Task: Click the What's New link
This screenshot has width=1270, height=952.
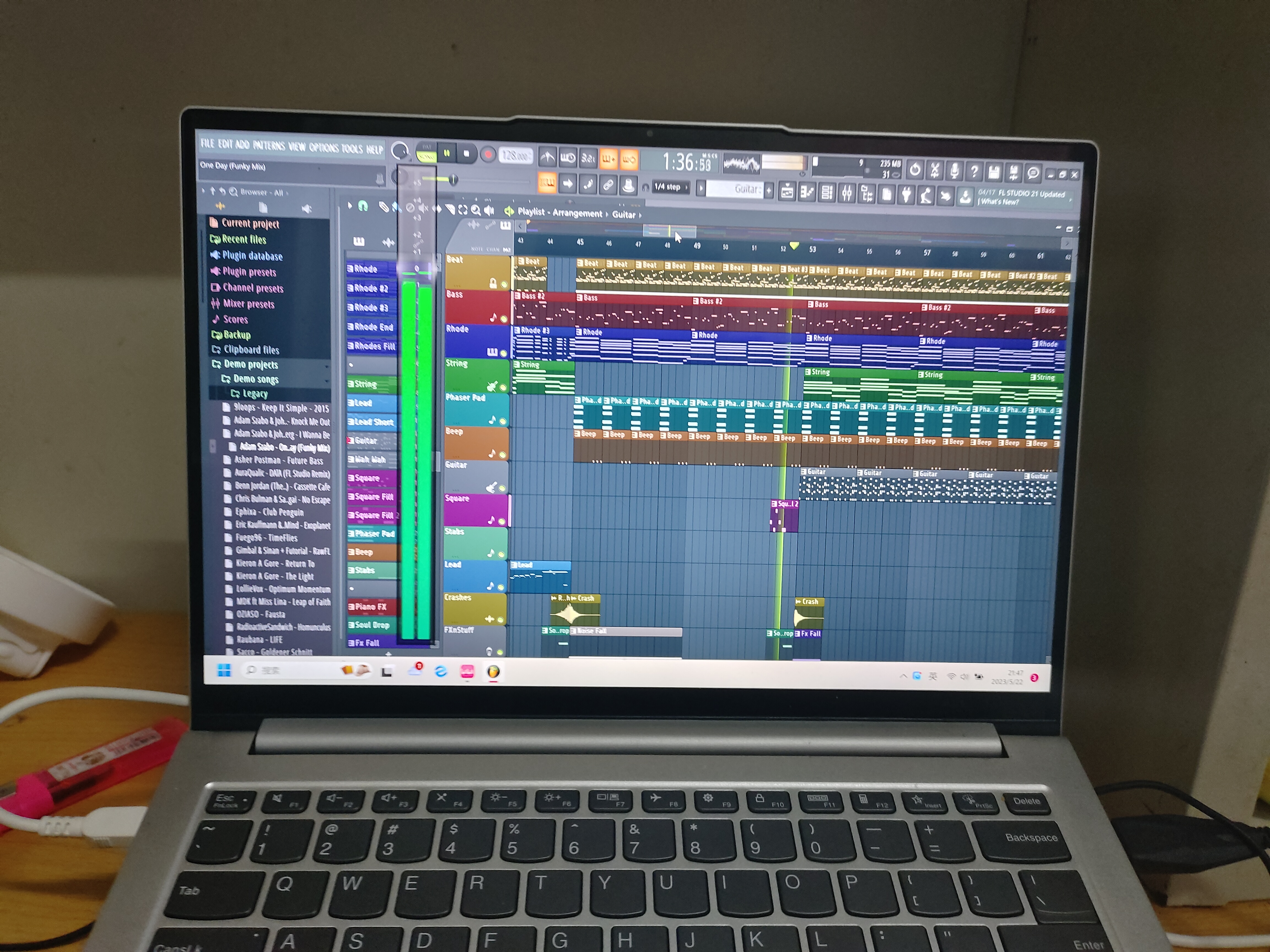Action: tap(999, 202)
